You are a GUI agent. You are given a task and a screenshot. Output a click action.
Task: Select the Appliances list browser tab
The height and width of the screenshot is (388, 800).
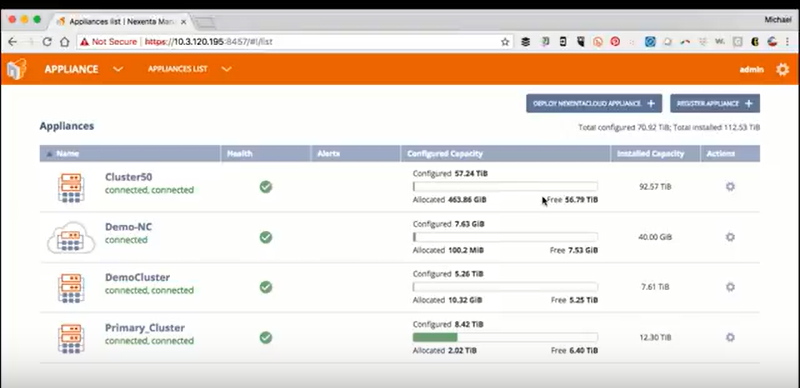click(x=121, y=22)
